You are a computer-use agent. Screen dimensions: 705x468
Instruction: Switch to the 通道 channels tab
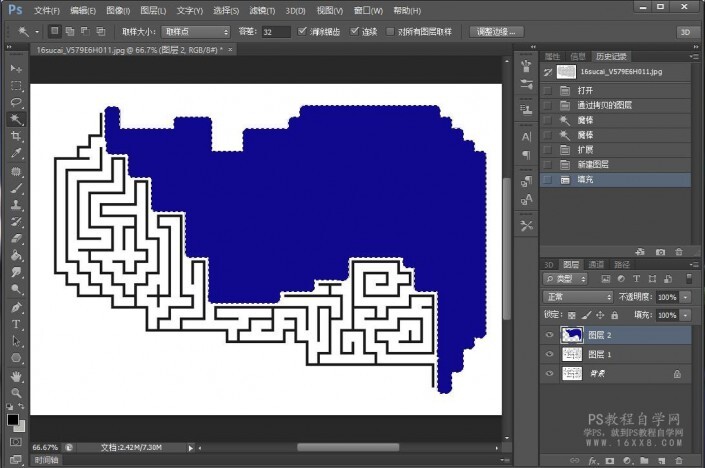pyautogui.click(x=597, y=264)
